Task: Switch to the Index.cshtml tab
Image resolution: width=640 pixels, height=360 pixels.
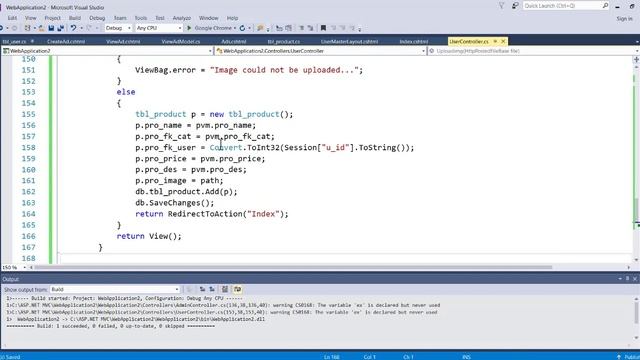Action: (414, 42)
